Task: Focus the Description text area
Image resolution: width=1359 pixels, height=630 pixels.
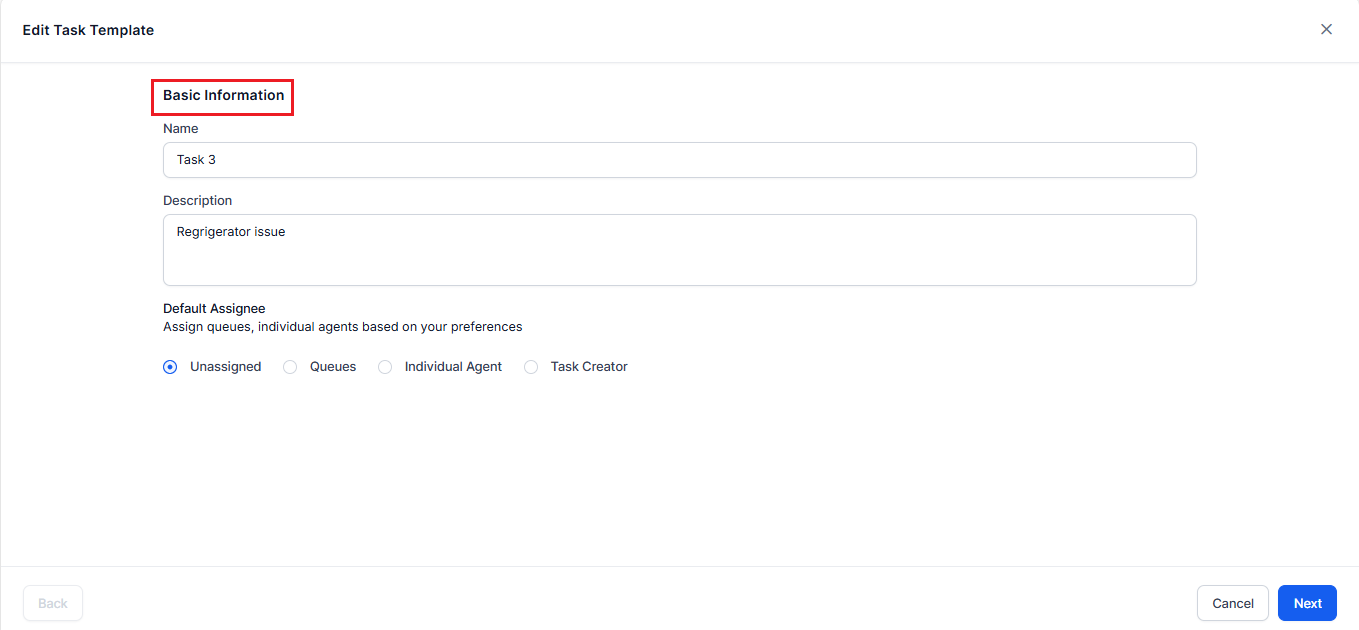Action: tap(679, 249)
